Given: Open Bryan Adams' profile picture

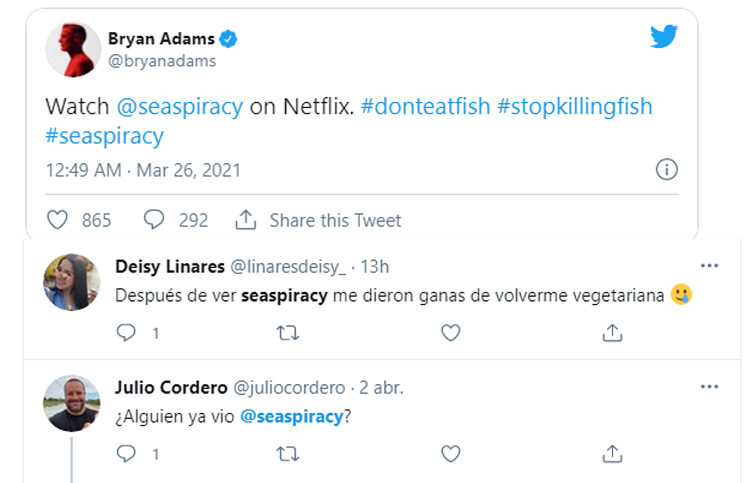Looking at the screenshot, I should pyautogui.click(x=73, y=50).
